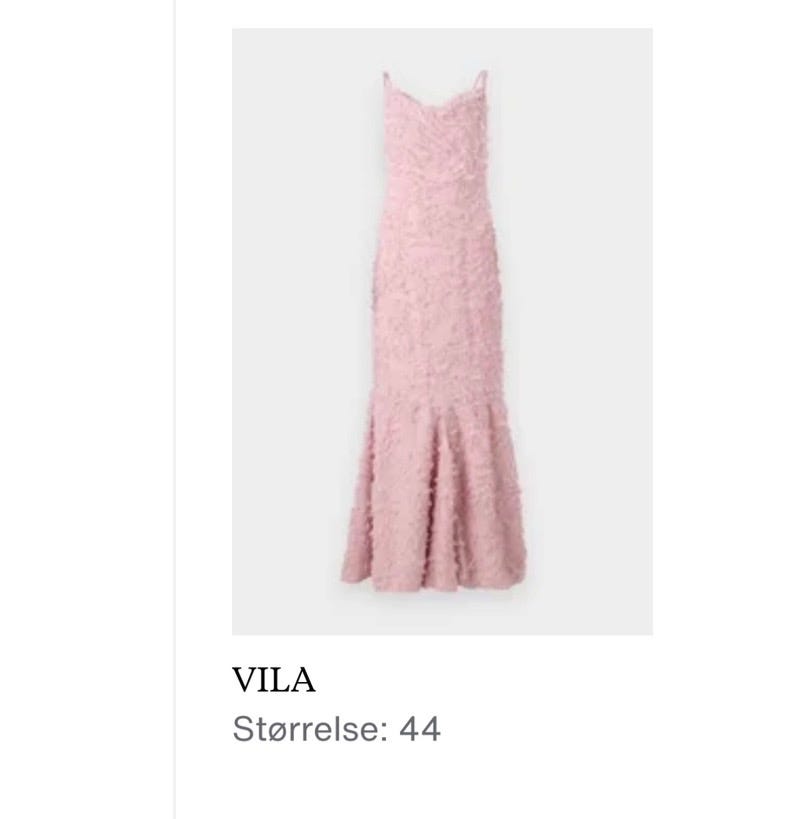Click the vertical divider line on left
794x819 pixels.
pos(175,410)
